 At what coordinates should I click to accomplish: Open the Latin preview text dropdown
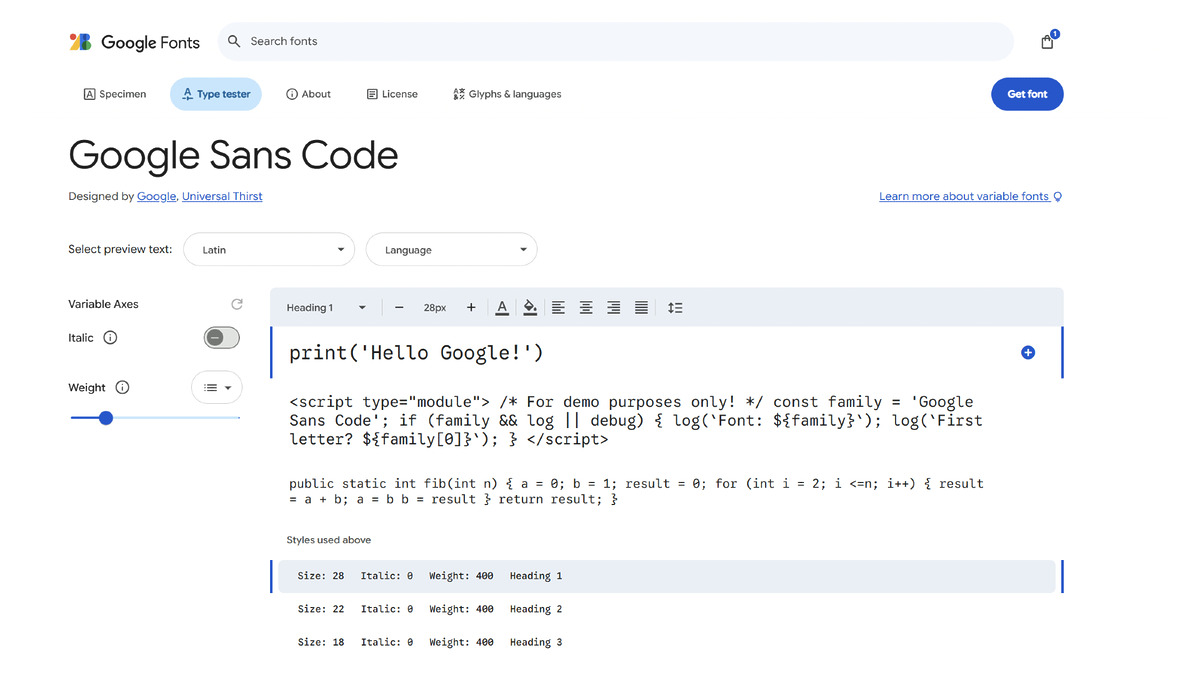click(x=268, y=249)
